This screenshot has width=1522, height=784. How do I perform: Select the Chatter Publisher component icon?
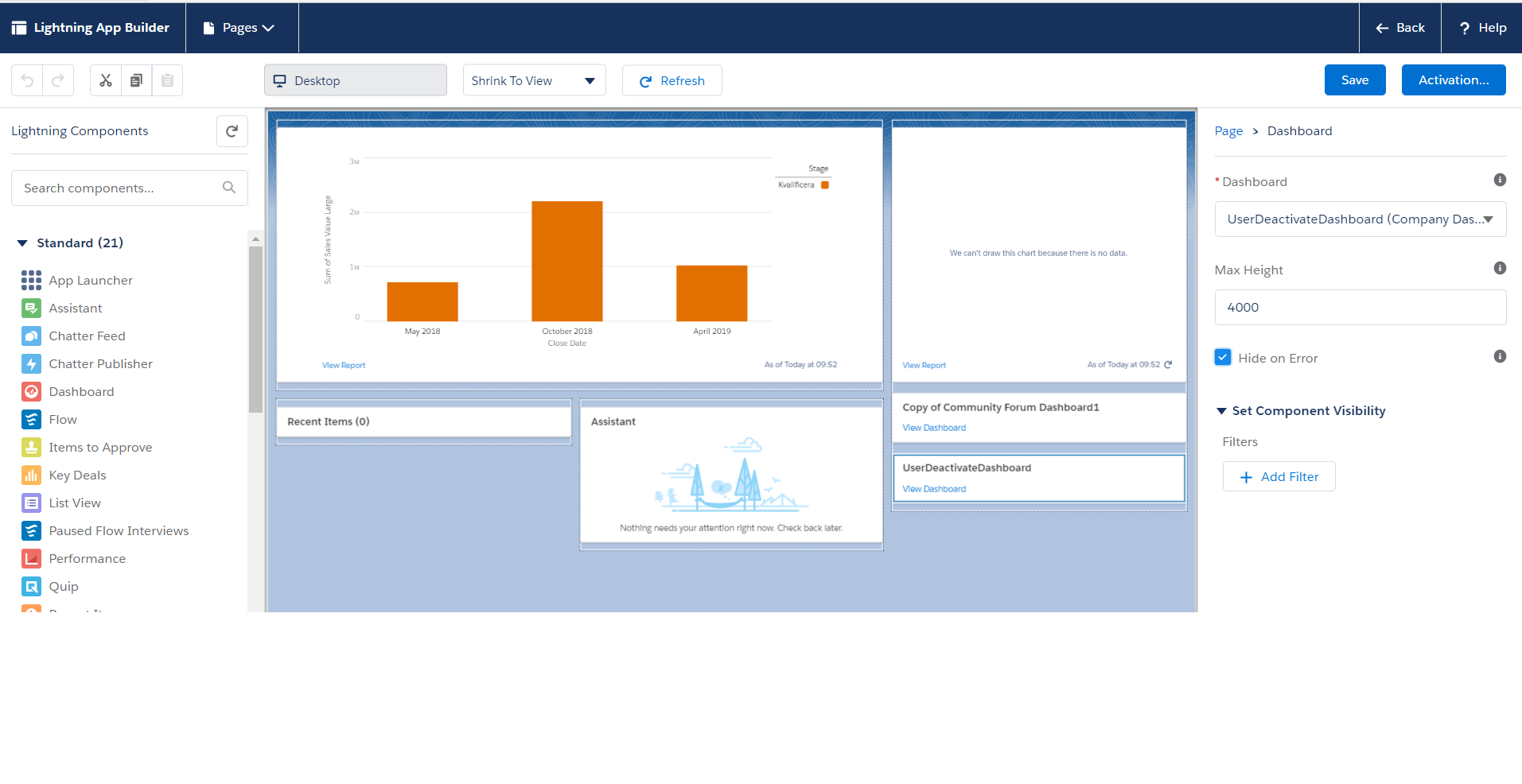point(31,364)
